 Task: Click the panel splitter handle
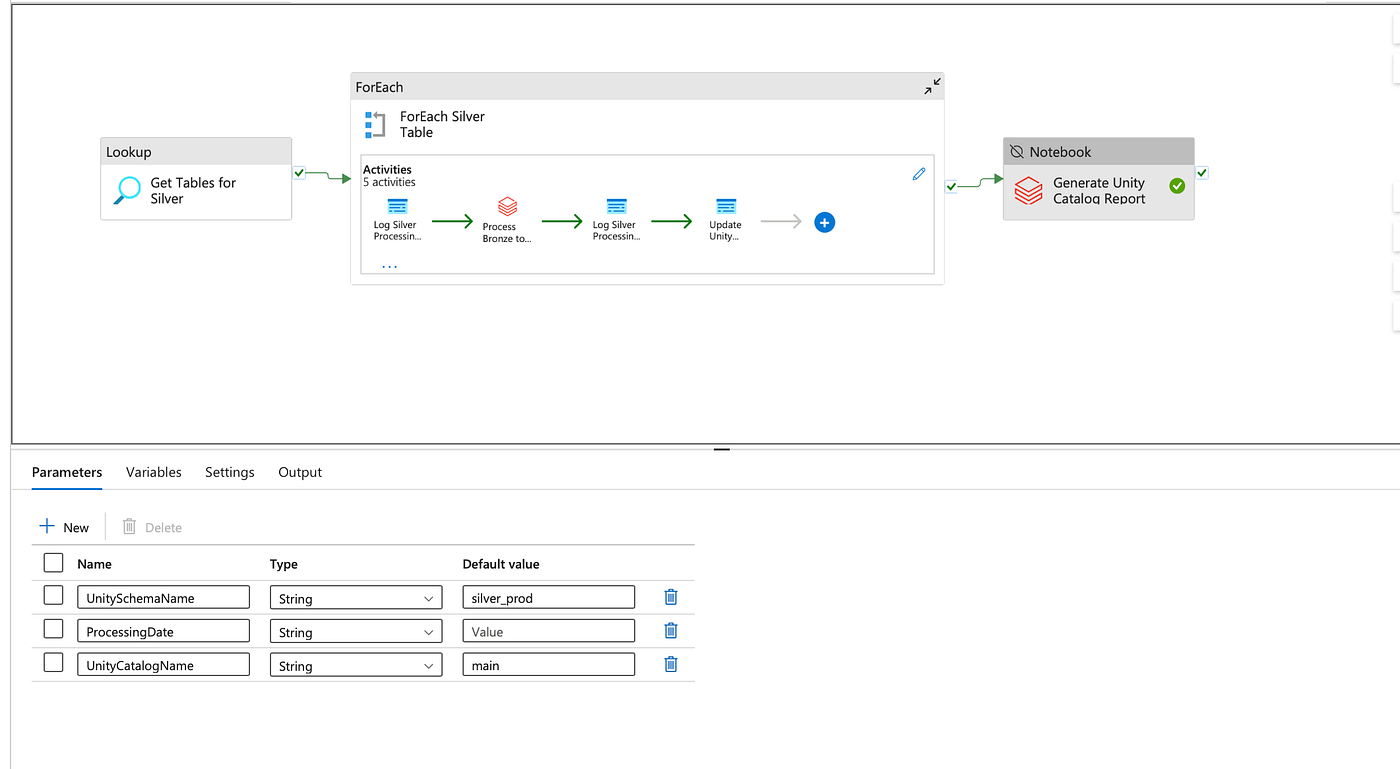point(721,449)
